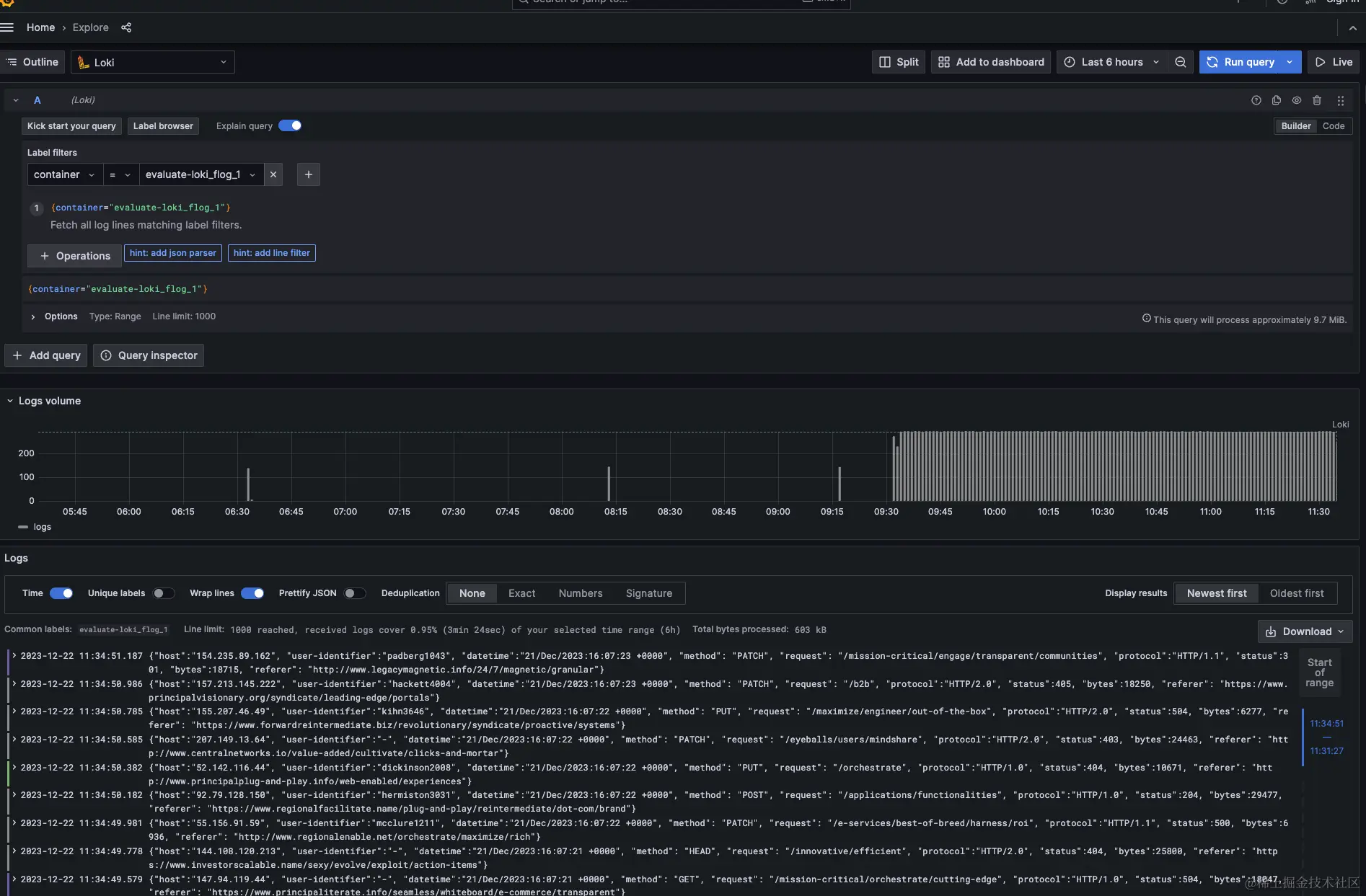Select Oldest first display order
The height and width of the screenshot is (896, 1366).
pyautogui.click(x=1297, y=593)
